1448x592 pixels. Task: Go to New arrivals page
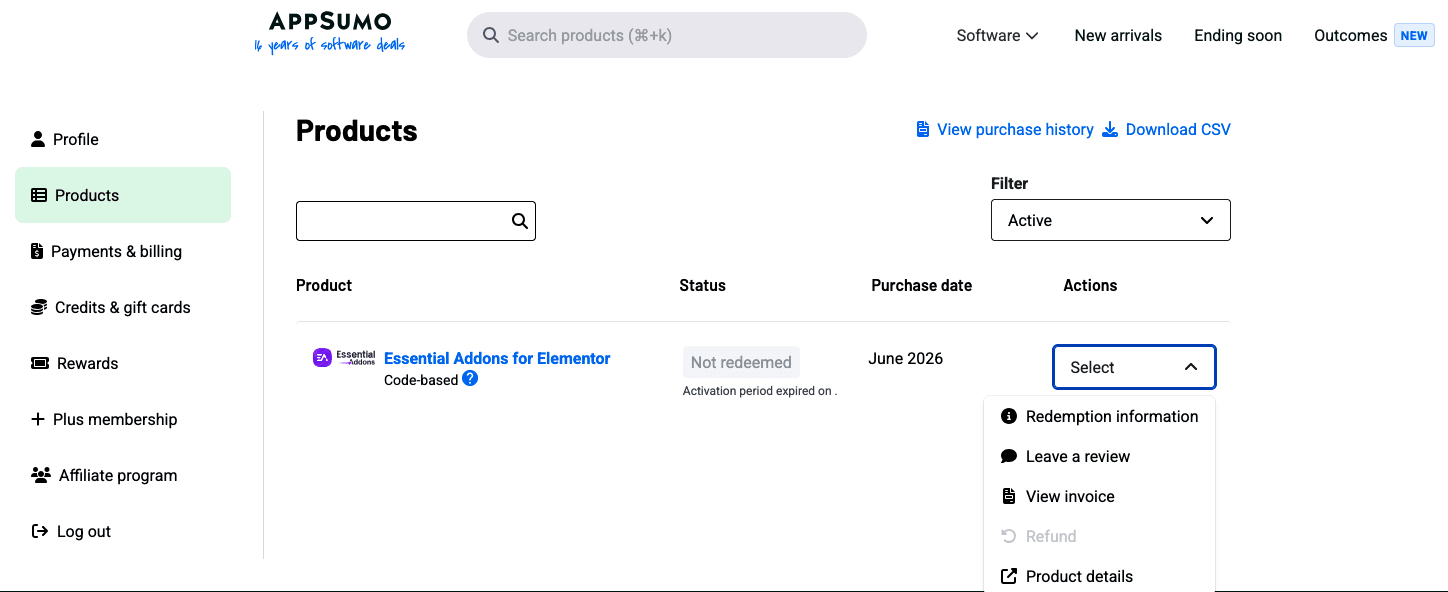[x=1118, y=35]
